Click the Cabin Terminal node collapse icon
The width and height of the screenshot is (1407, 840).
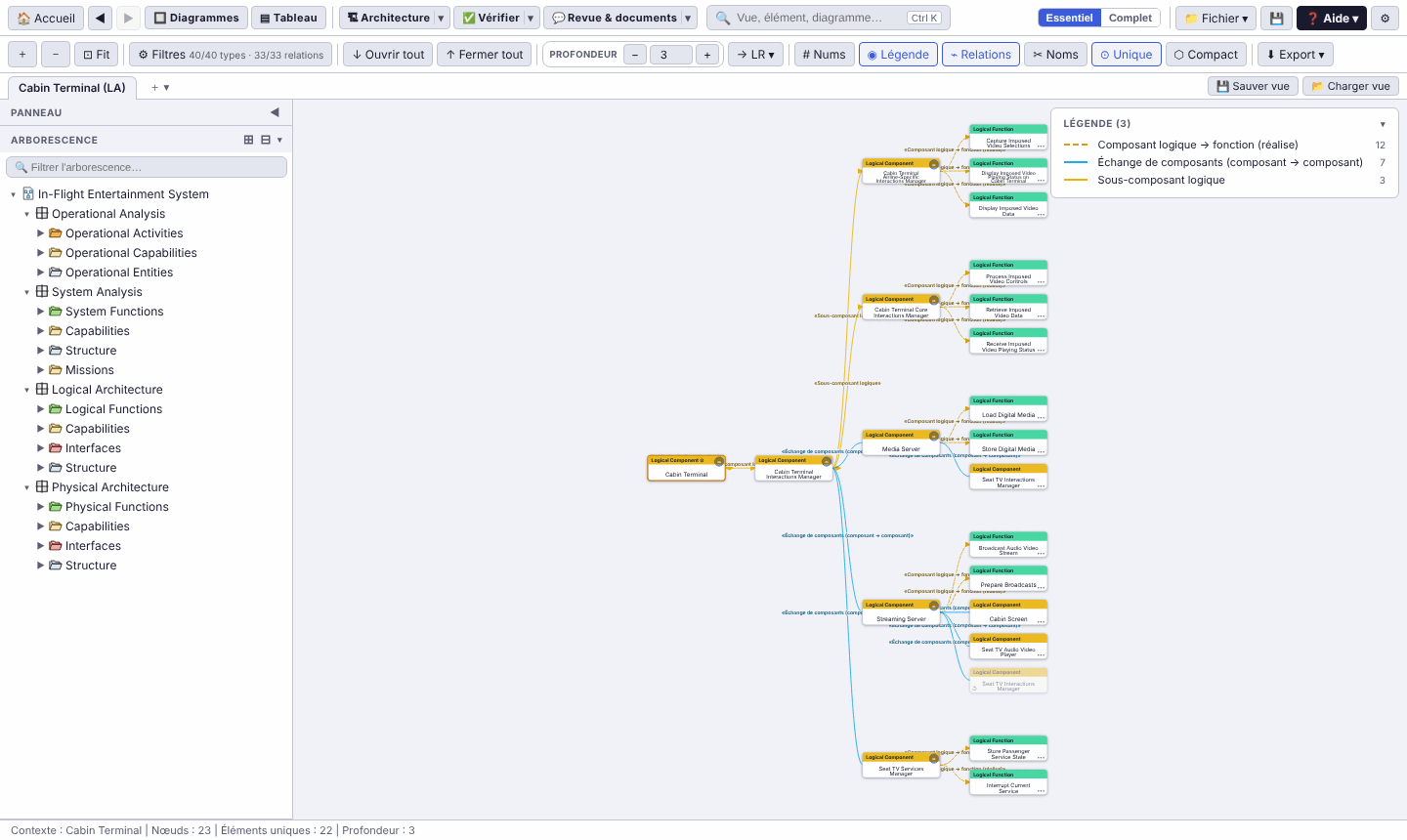[x=719, y=461]
